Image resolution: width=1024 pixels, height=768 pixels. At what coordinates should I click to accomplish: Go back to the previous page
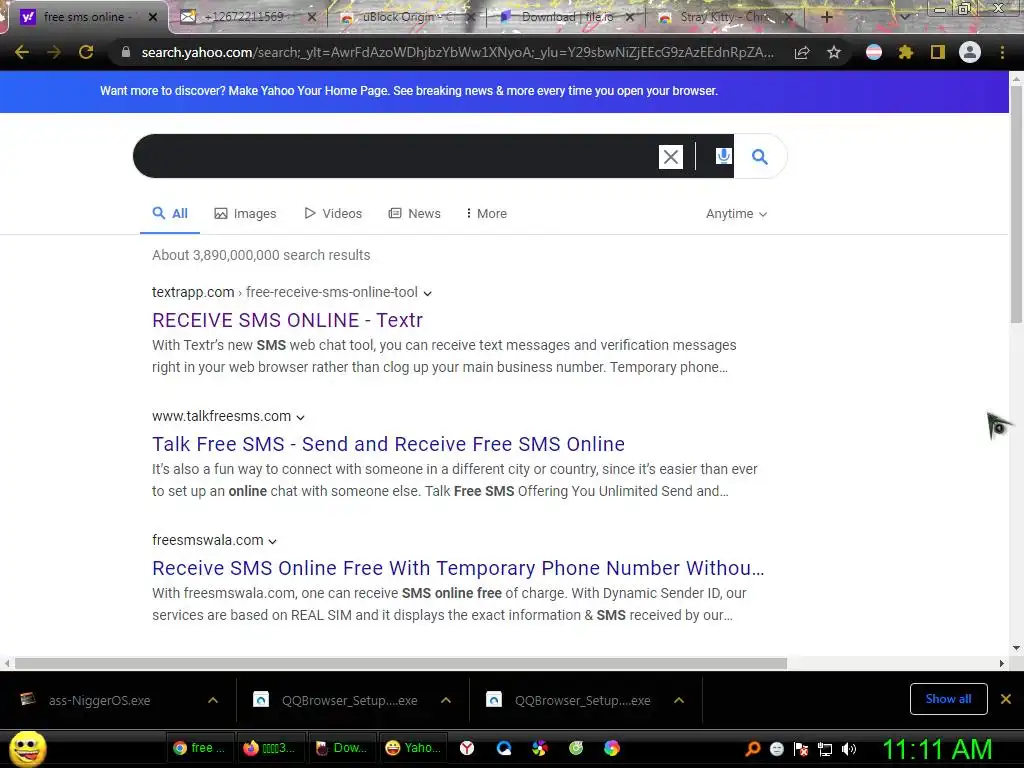22,52
